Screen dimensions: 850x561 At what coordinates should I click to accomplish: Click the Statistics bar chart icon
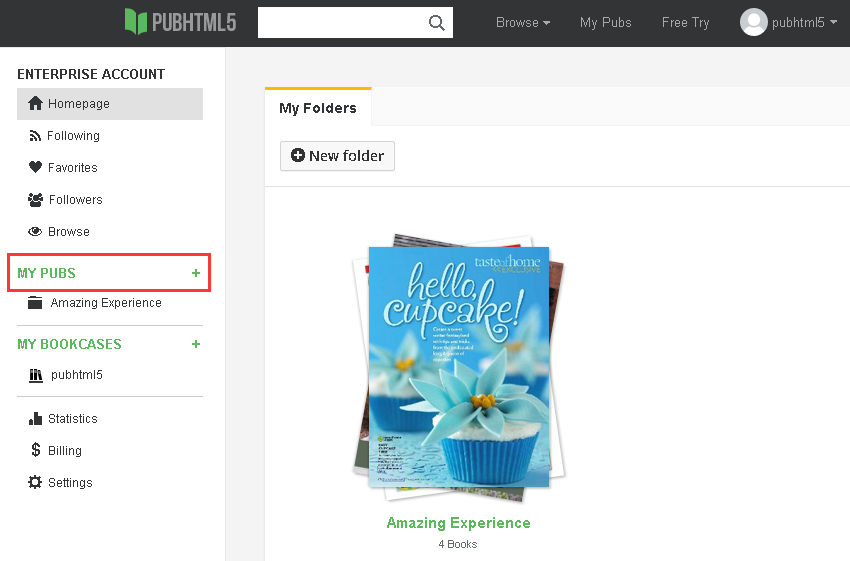click(x=35, y=419)
